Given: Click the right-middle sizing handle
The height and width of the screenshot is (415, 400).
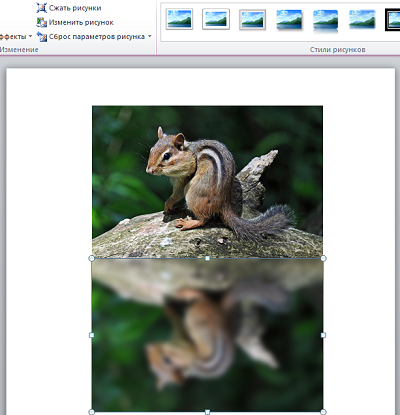Looking at the screenshot, I should point(323,335).
